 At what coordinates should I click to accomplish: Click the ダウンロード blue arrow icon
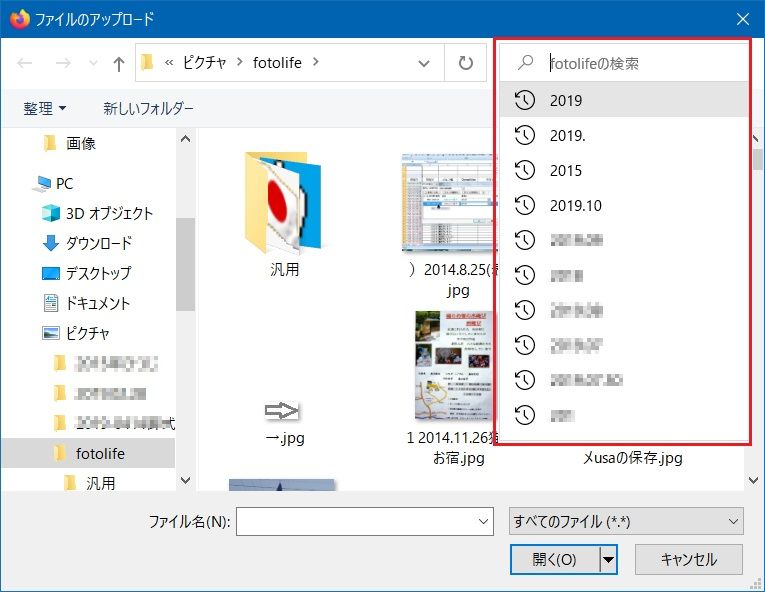[x=51, y=243]
